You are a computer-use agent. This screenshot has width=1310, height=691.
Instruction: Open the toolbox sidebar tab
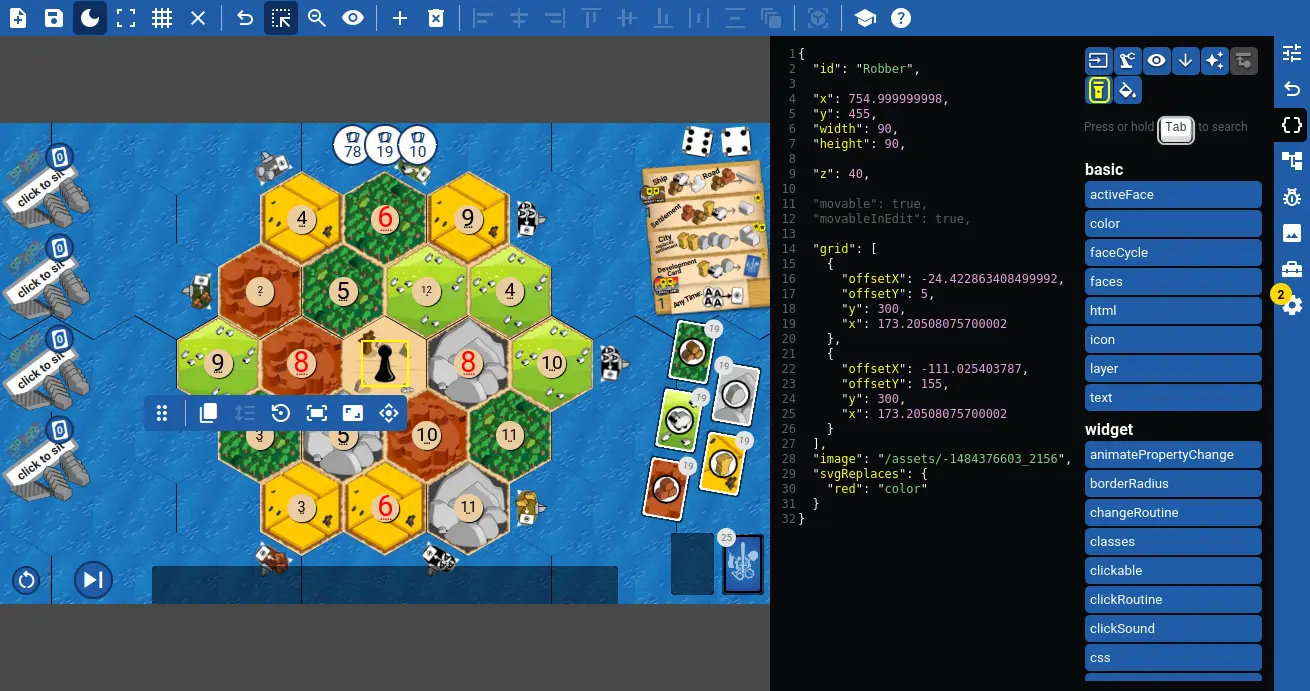coord(1292,269)
